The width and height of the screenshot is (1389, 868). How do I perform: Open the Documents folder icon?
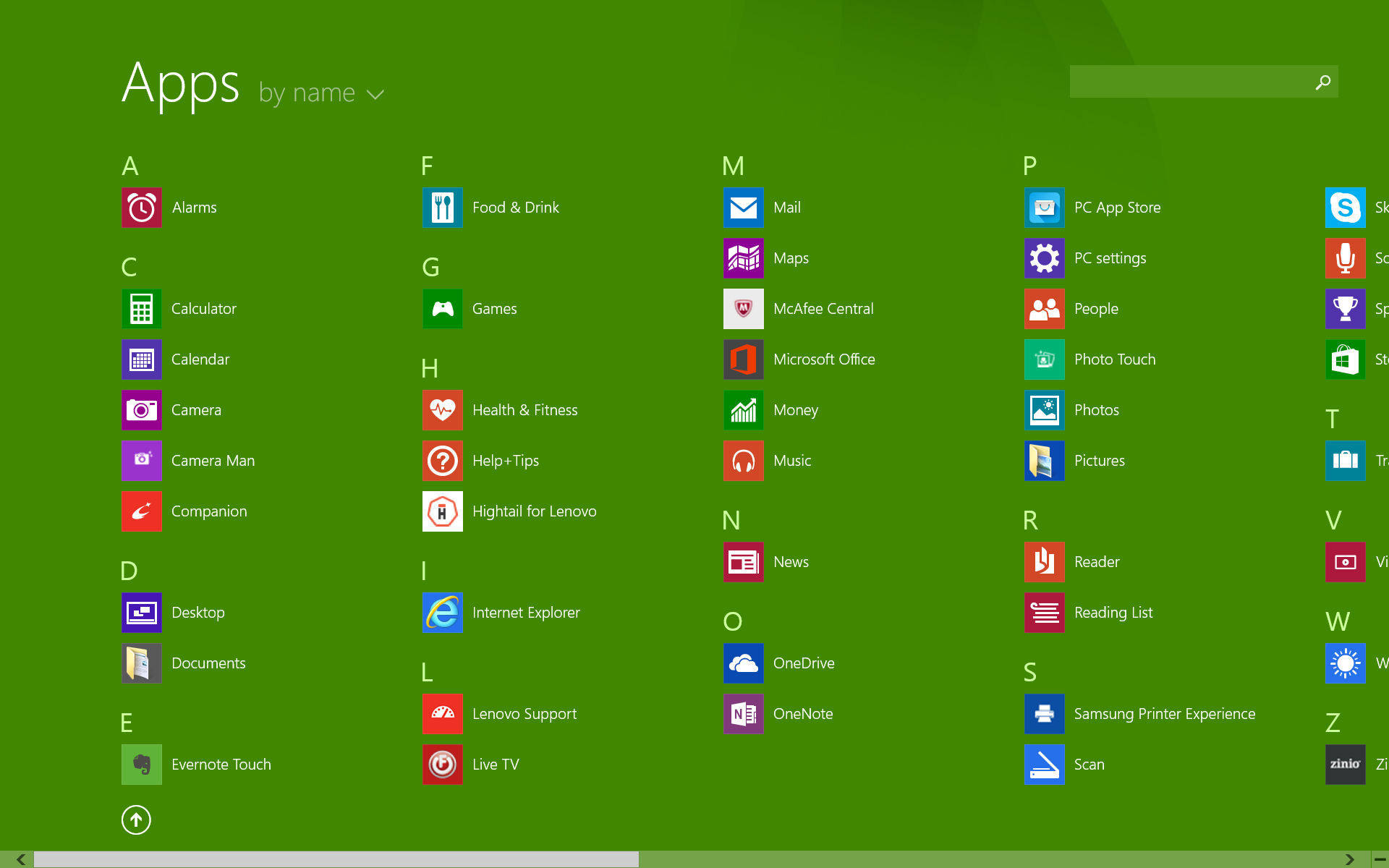pos(141,663)
